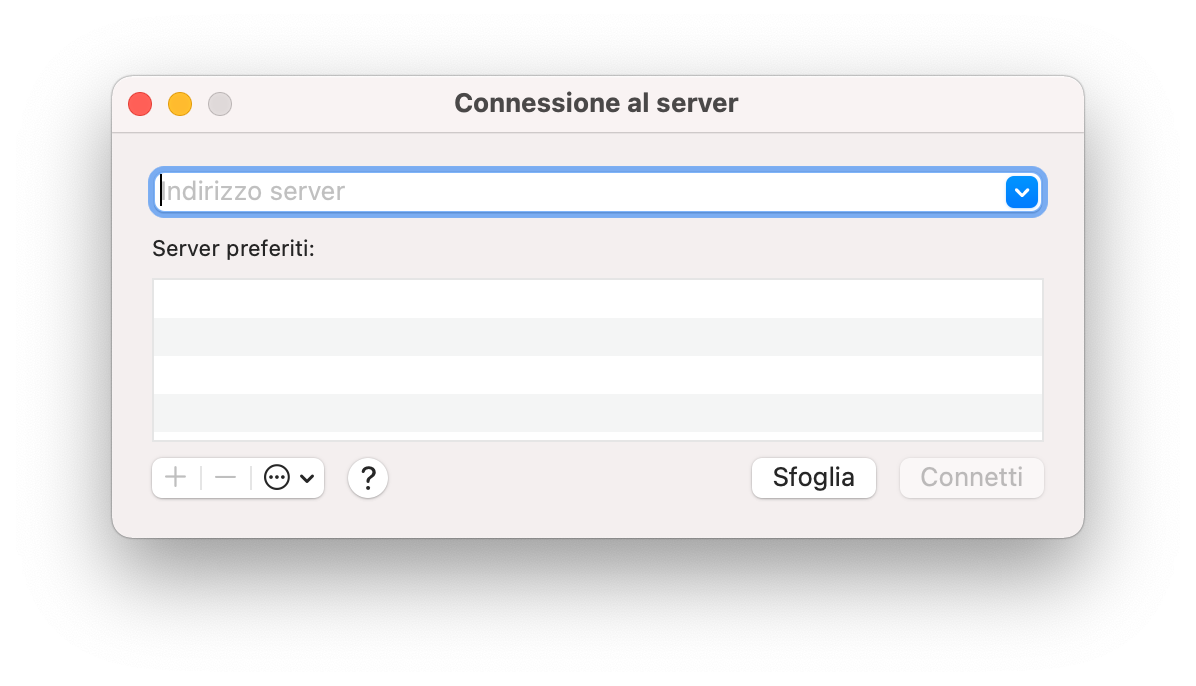1196x686 pixels.
Task: Click the gray disabled zoom window button
Action: coord(220,104)
